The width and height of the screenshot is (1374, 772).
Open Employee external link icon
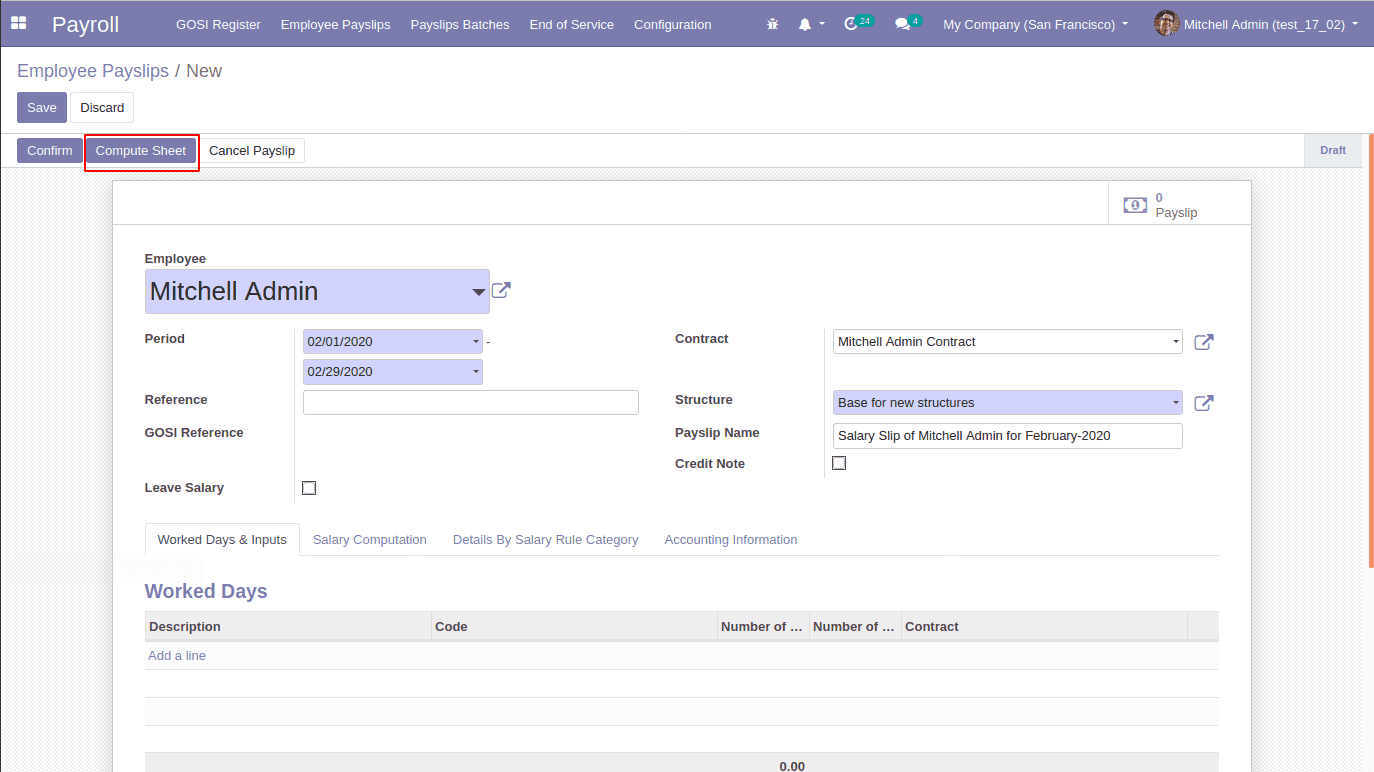tap(501, 291)
